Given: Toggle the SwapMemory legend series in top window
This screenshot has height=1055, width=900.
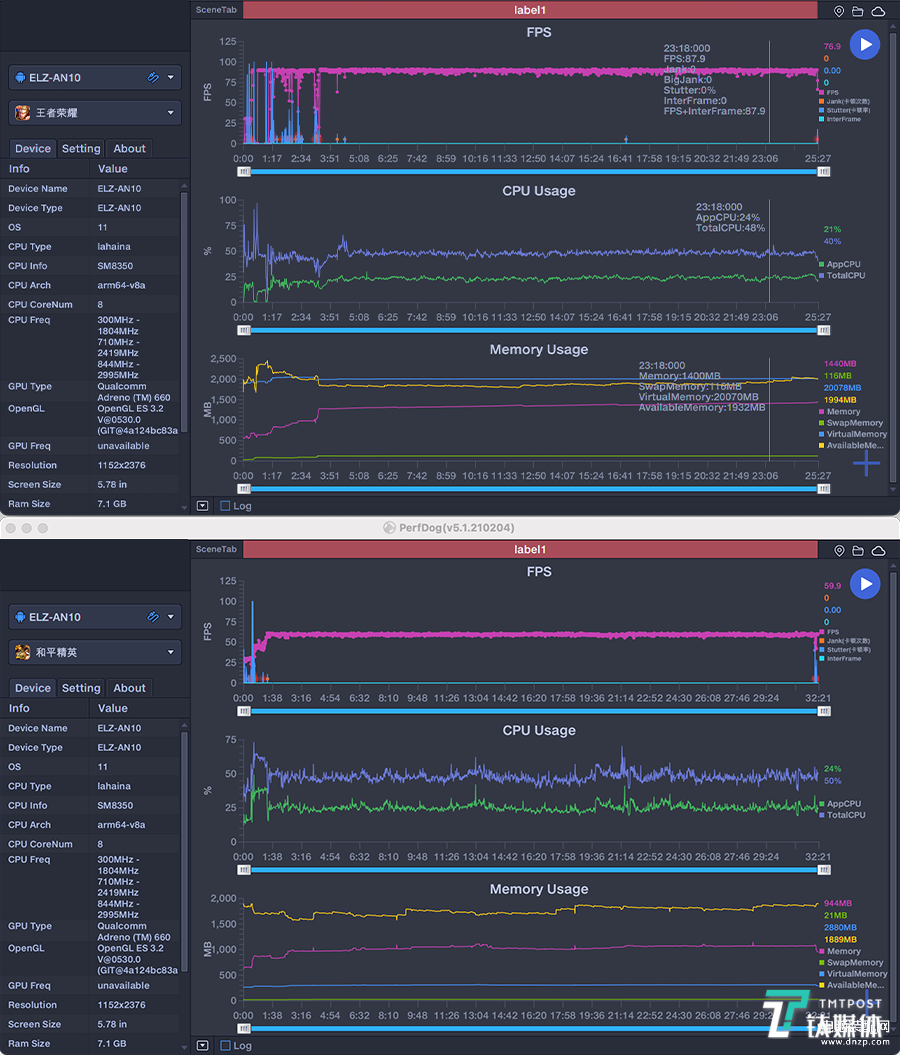Looking at the screenshot, I should tap(850, 423).
